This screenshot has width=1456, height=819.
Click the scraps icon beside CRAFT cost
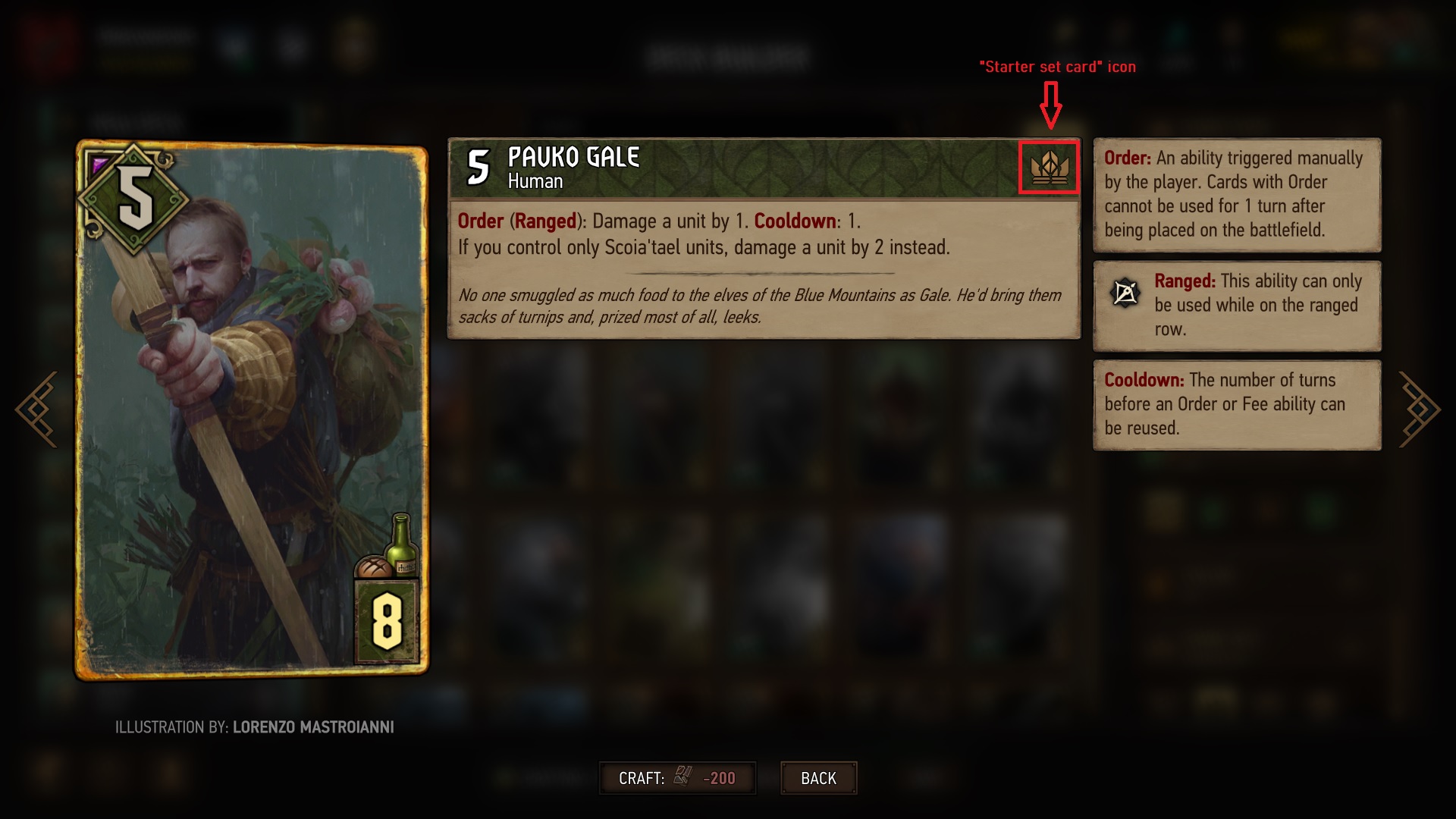tap(683, 776)
